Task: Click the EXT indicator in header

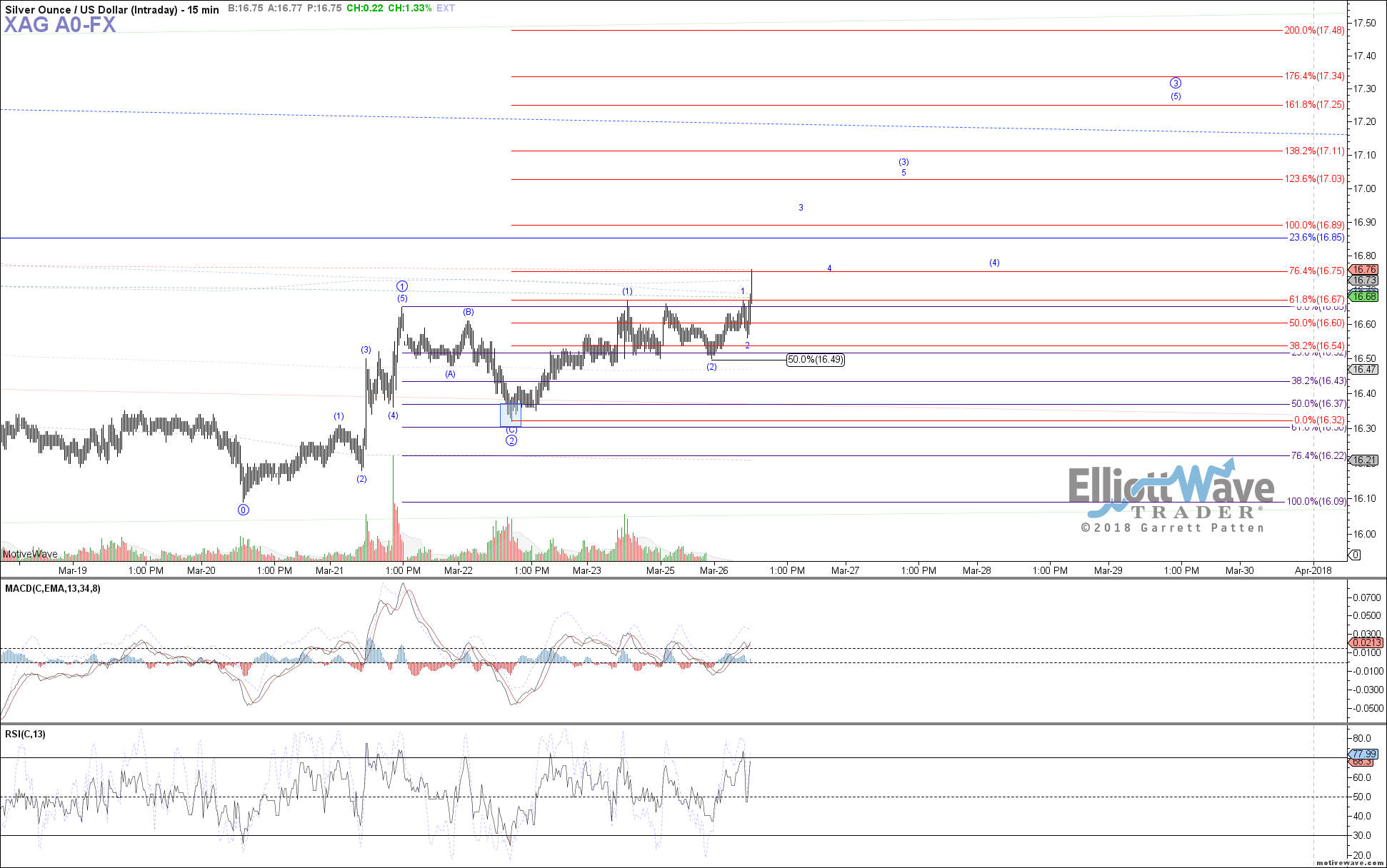Action: coord(446,9)
